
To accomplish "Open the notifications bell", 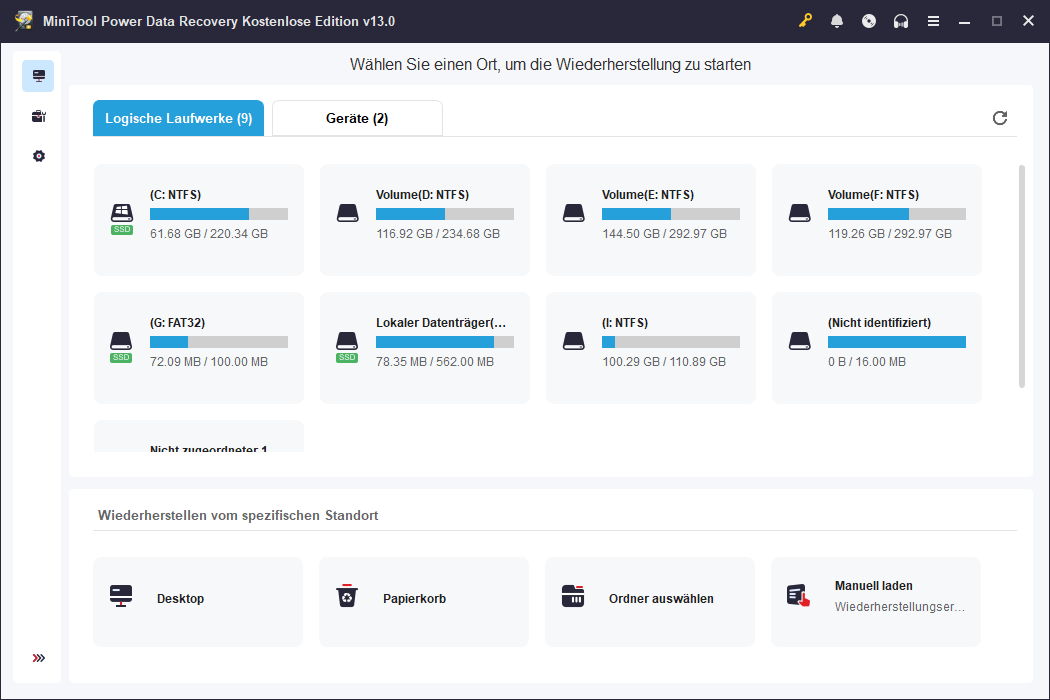I will (837, 21).
